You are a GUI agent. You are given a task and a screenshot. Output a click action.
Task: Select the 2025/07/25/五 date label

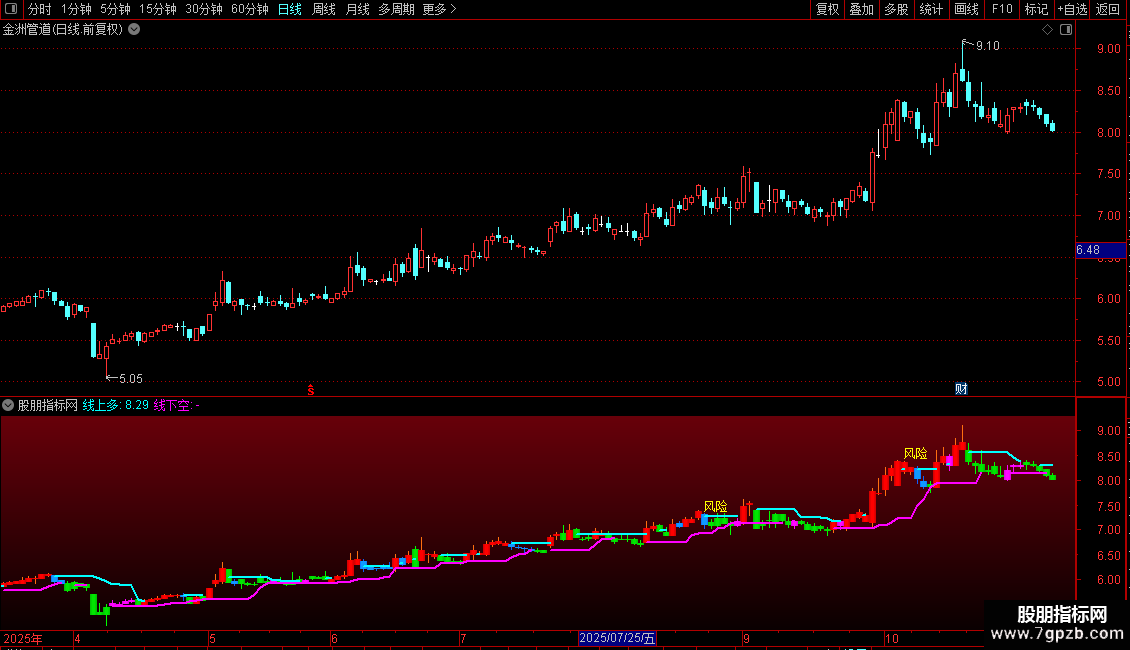[617, 638]
